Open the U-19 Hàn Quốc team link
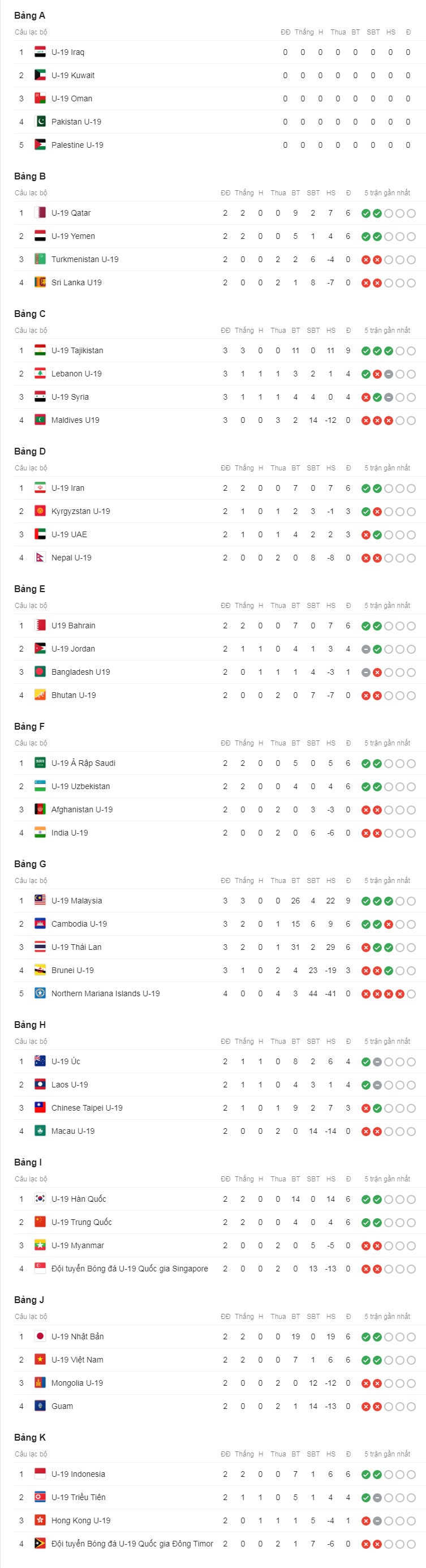 tap(79, 1199)
